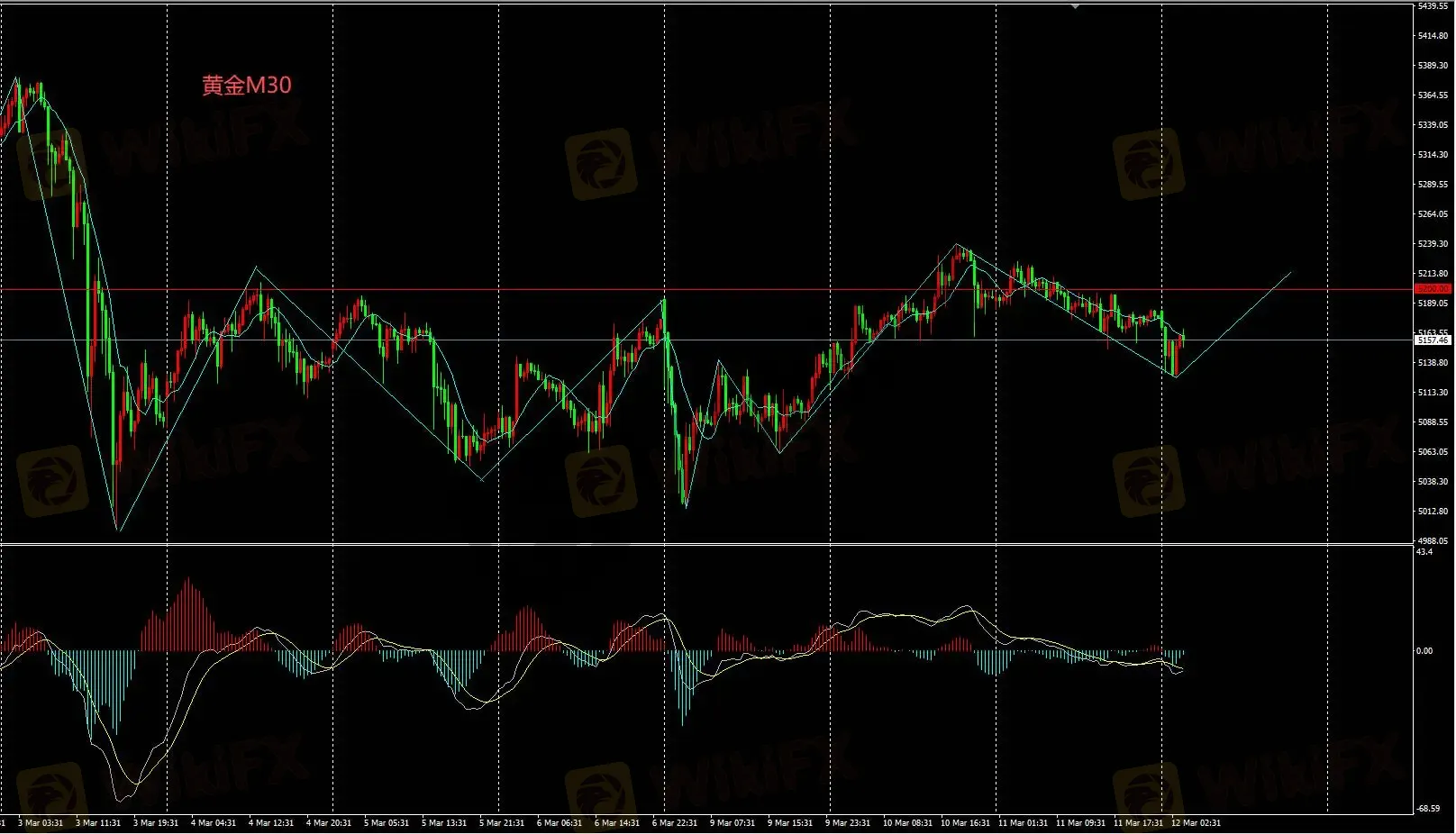Select the 5213.80 price level label
The height and width of the screenshot is (834, 1456).
(1433, 274)
